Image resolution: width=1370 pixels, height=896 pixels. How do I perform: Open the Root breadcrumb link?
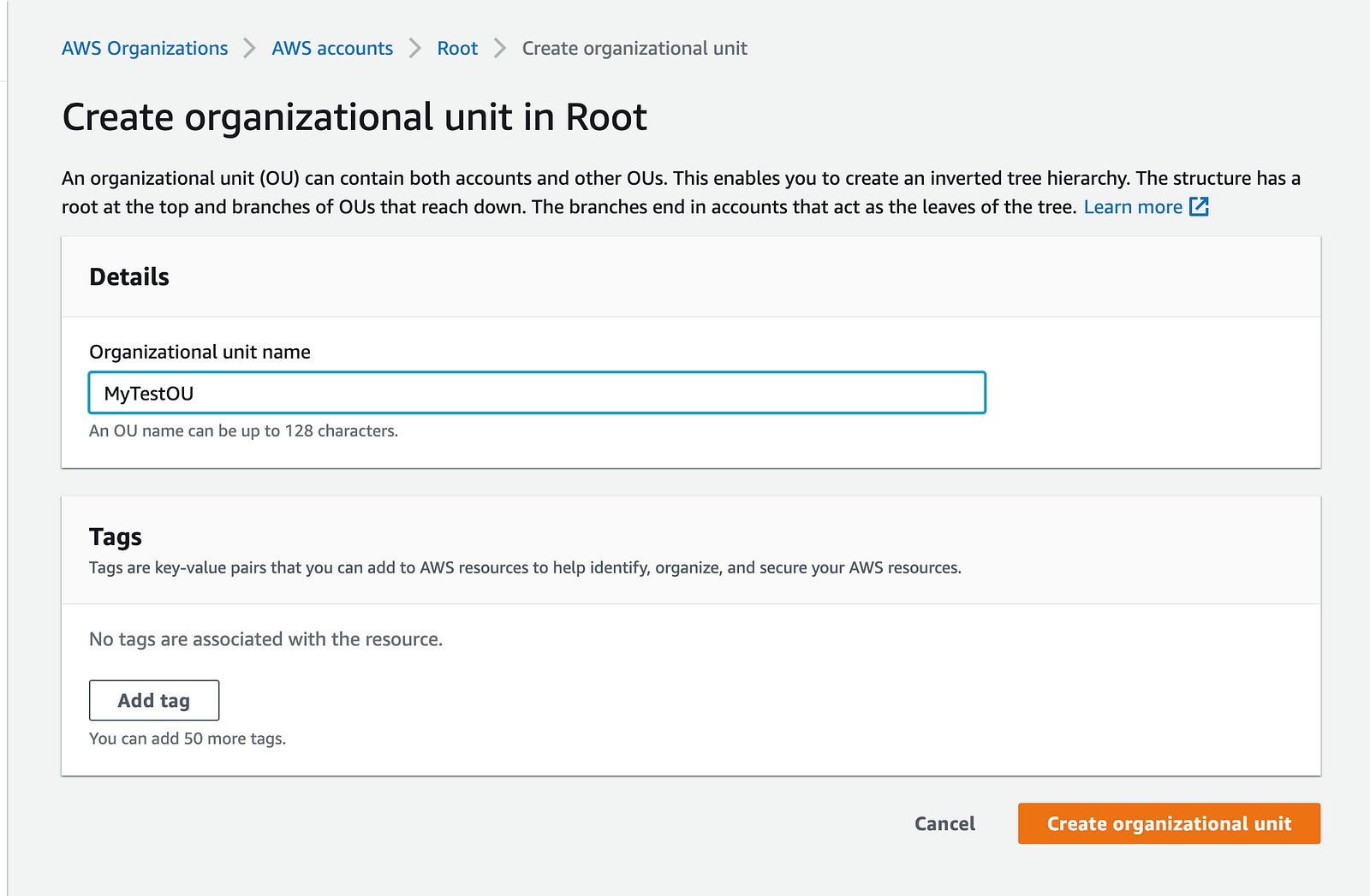coord(457,49)
